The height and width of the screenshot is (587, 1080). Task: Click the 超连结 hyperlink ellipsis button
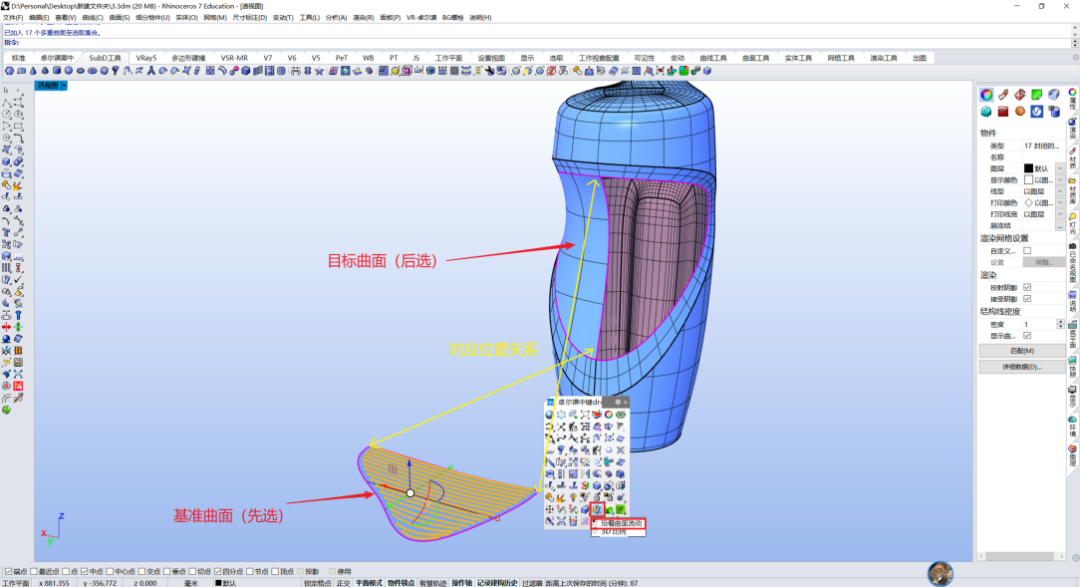pyautogui.click(x=1060, y=226)
